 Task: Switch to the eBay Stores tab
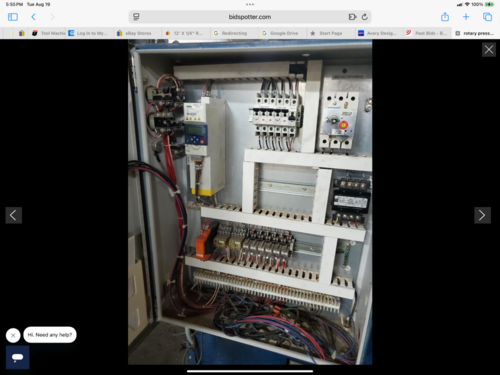click(x=137, y=33)
